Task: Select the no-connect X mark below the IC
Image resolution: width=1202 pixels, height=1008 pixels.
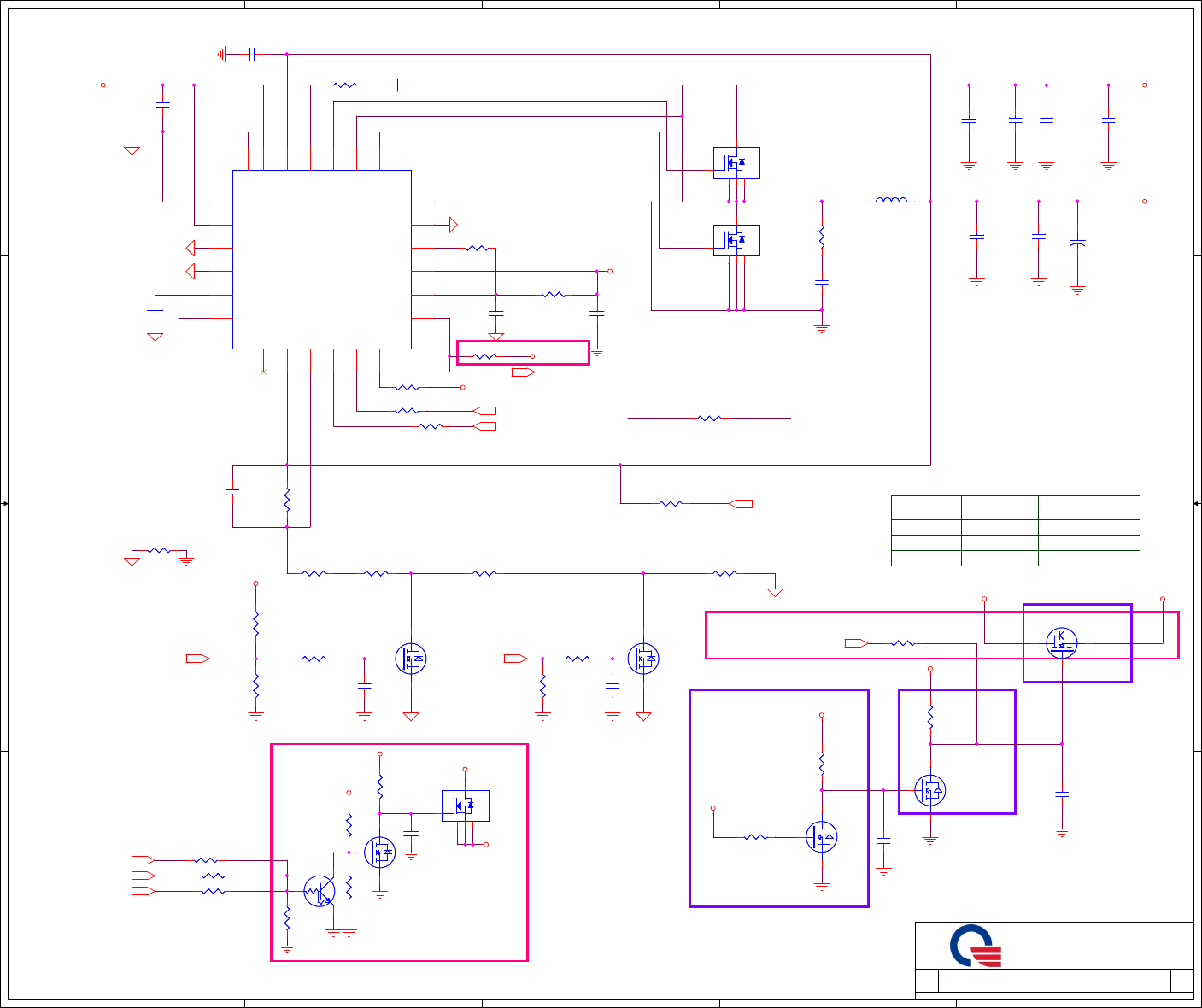Action: [x=263, y=372]
